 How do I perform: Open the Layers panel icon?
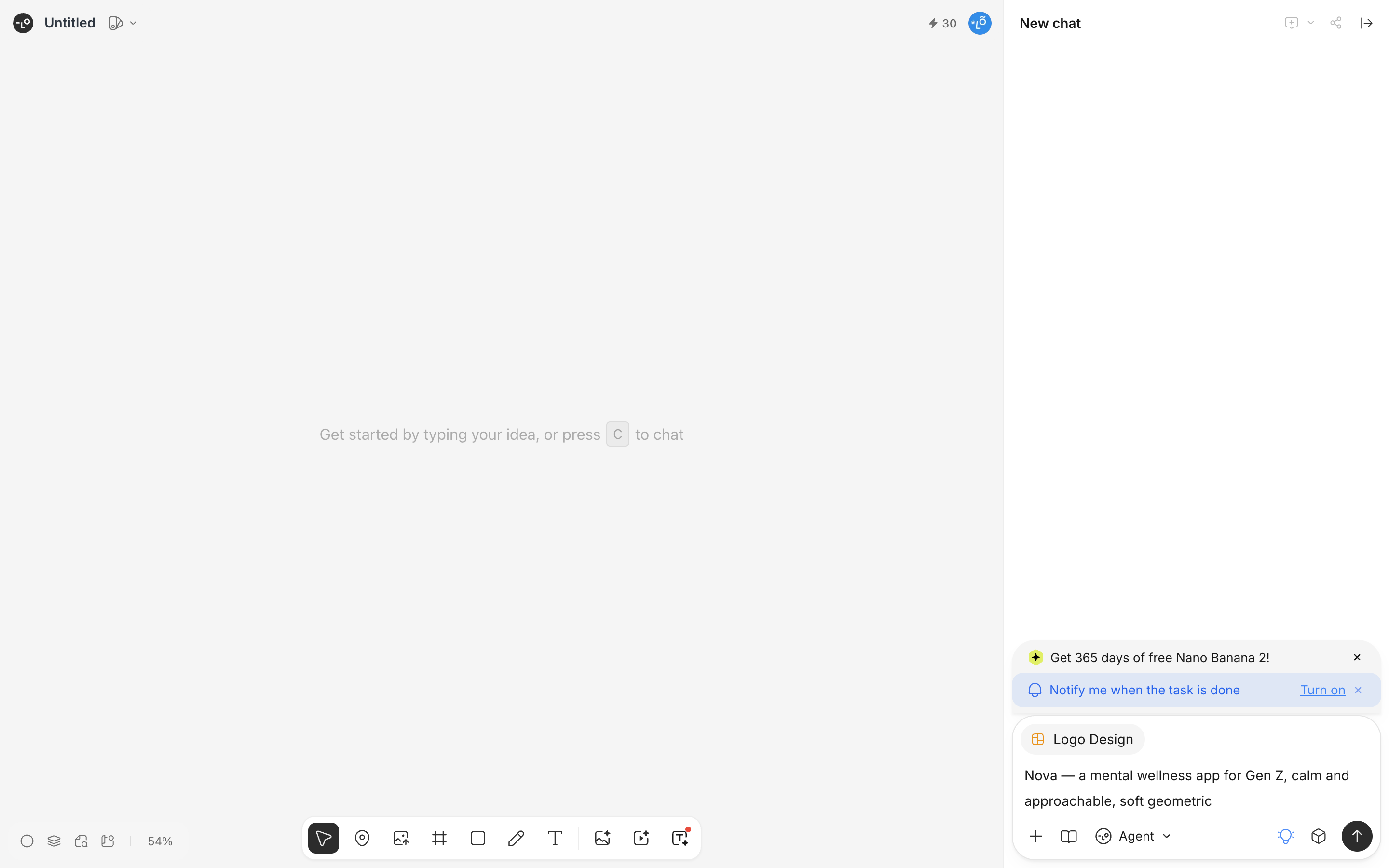tap(54, 841)
